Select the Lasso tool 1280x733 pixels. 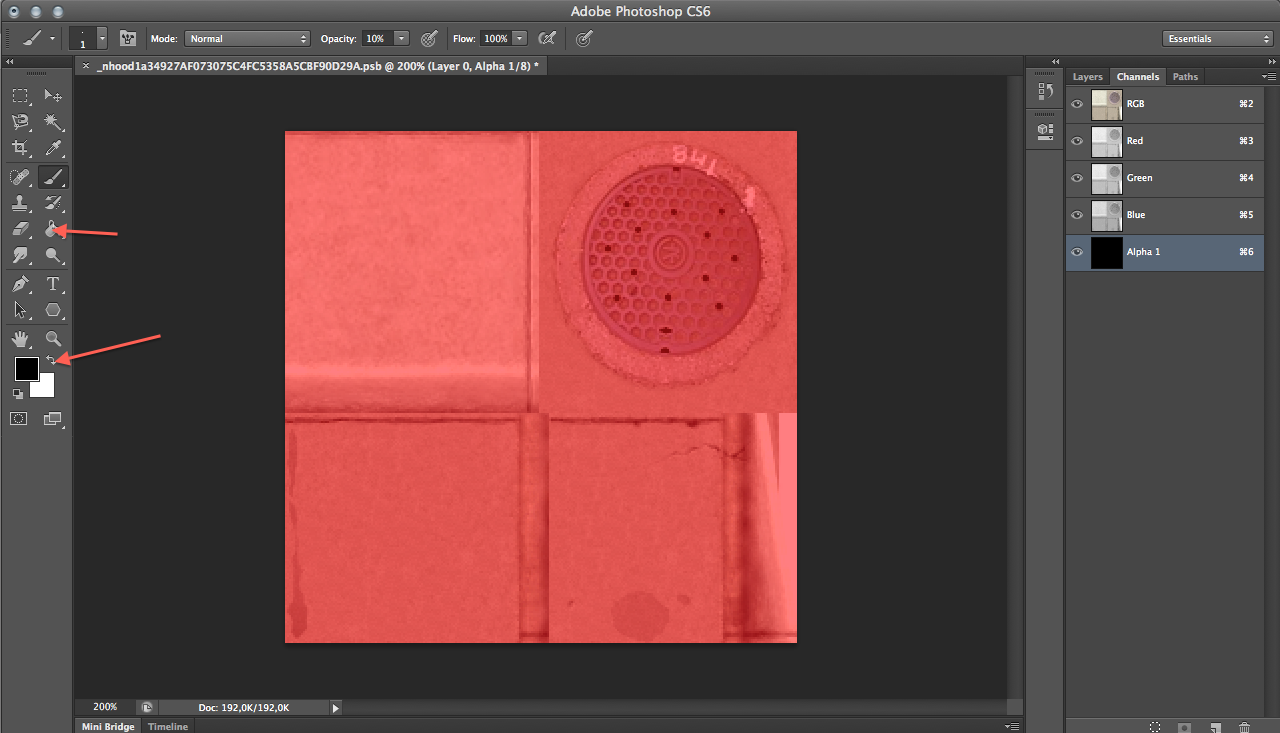pyautogui.click(x=20, y=122)
